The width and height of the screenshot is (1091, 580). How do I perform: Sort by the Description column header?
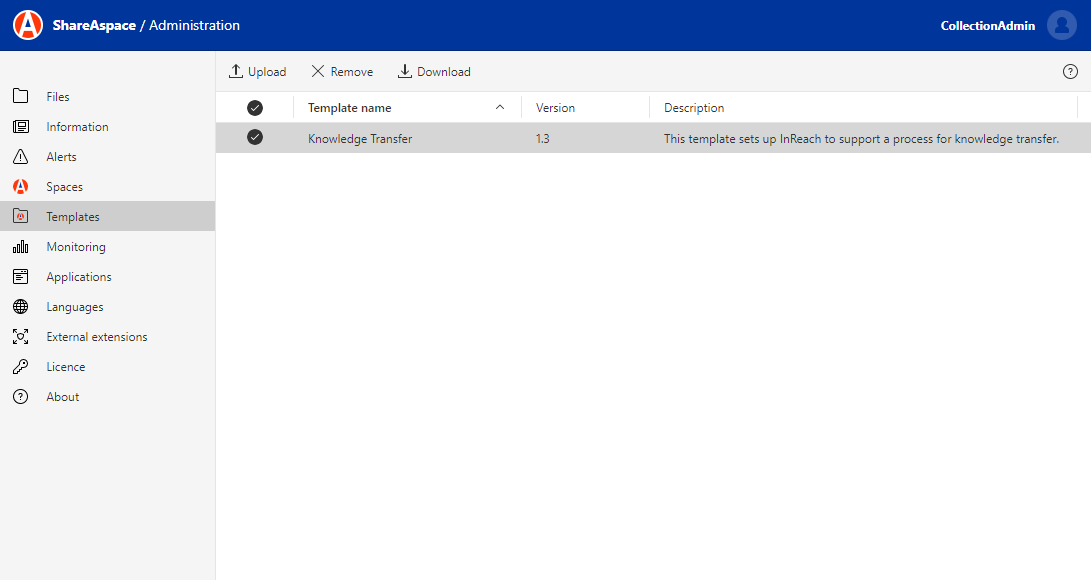tap(694, 108)
